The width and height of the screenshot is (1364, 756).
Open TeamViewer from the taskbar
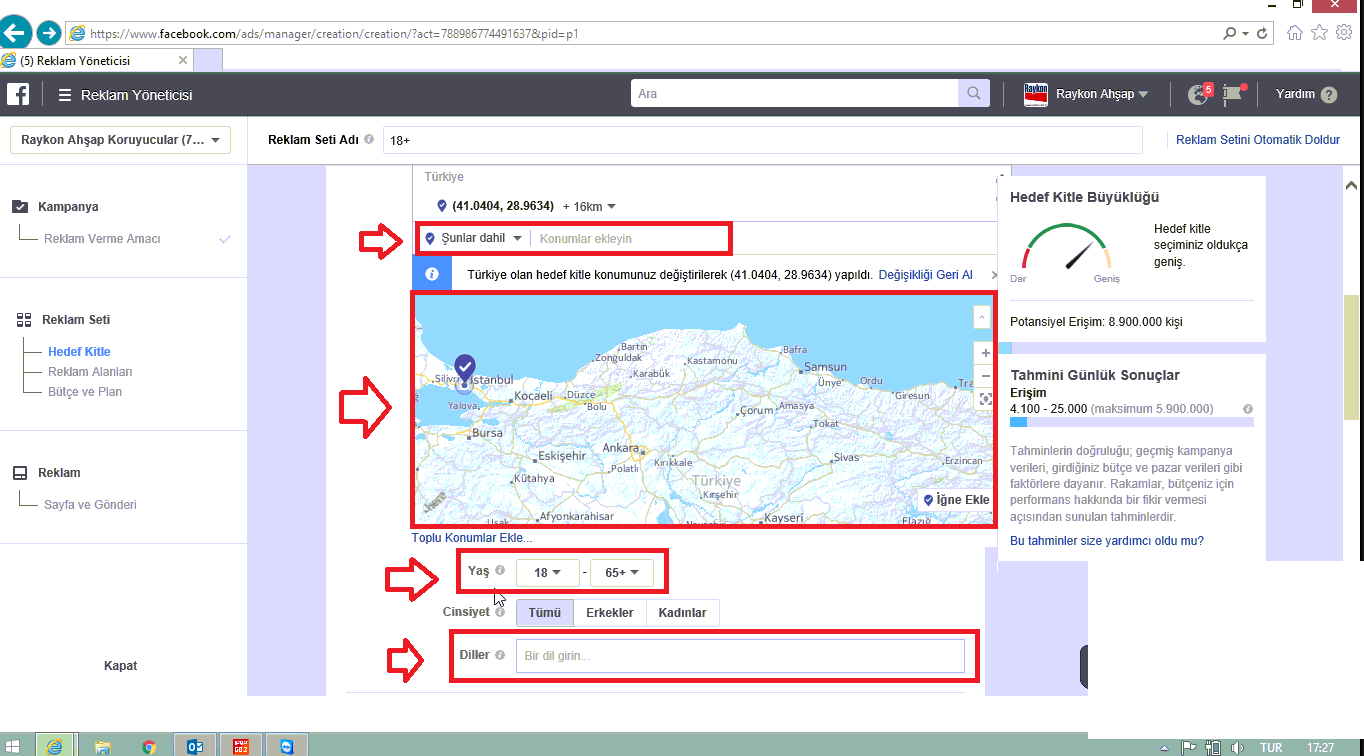(x=288, y=746)
